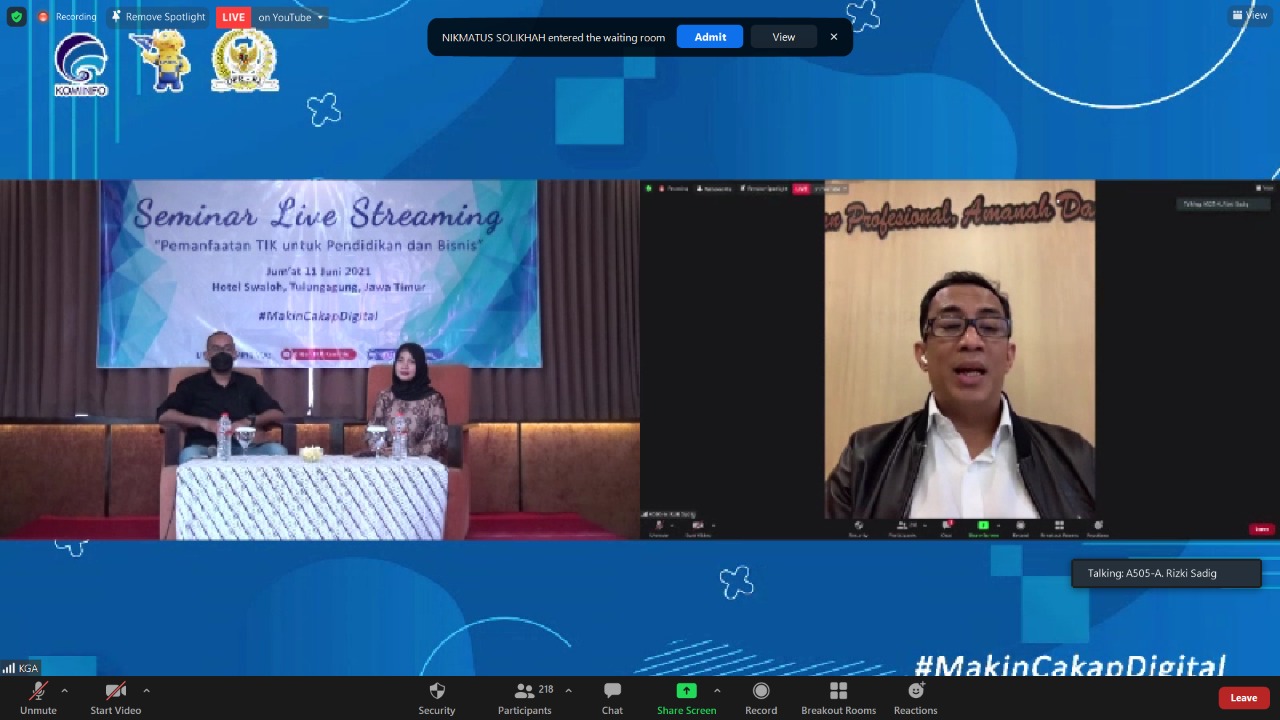
Task: Click the green Share Screen button
Action: click(686, 698)
